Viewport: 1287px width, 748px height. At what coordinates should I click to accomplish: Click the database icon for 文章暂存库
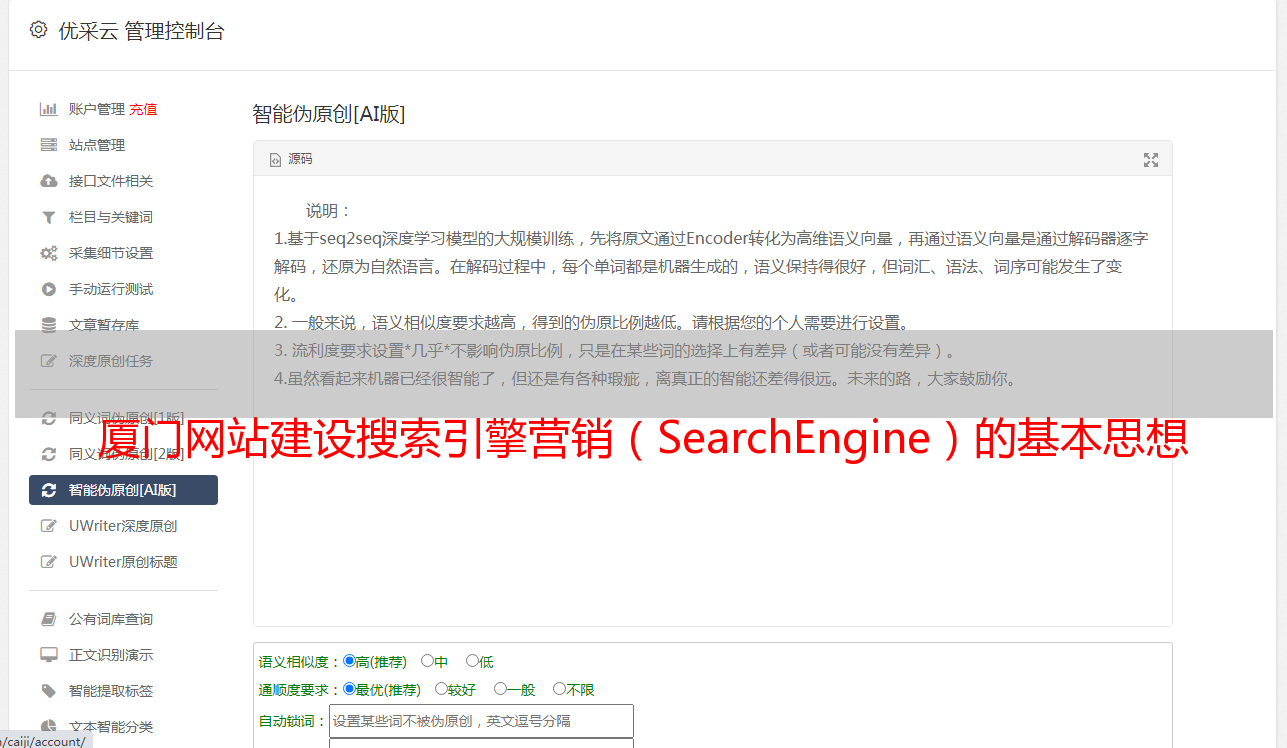click(48, 325)
